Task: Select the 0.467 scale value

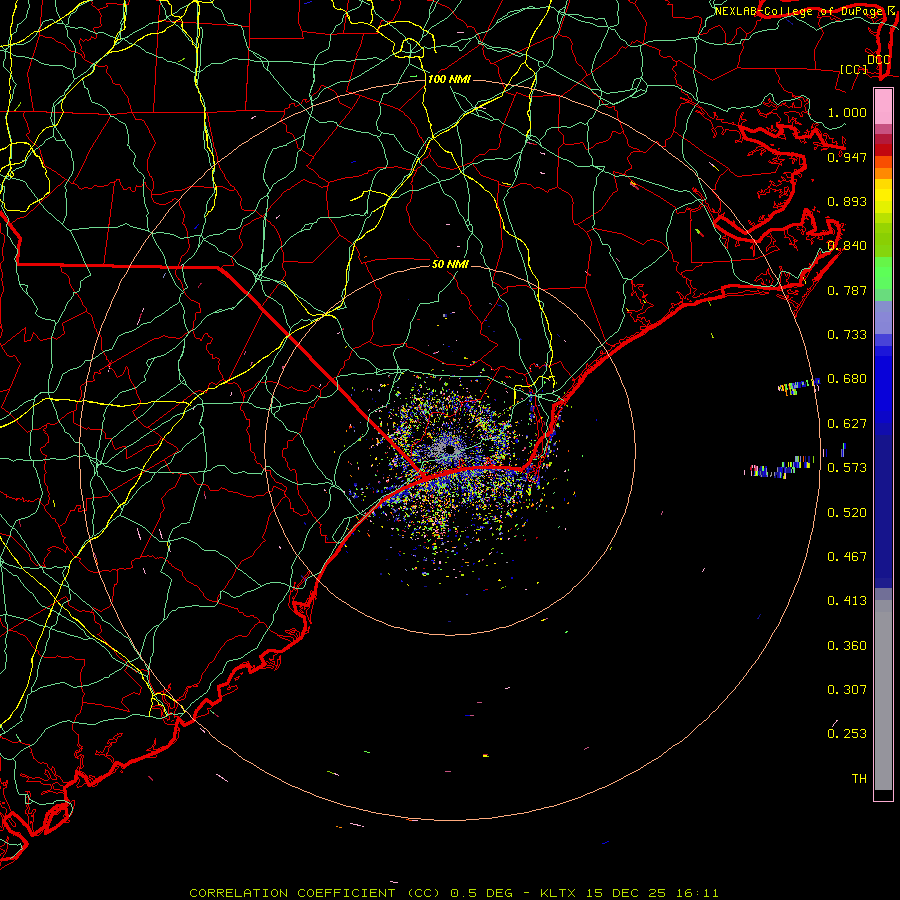Action: click(847, 557)
